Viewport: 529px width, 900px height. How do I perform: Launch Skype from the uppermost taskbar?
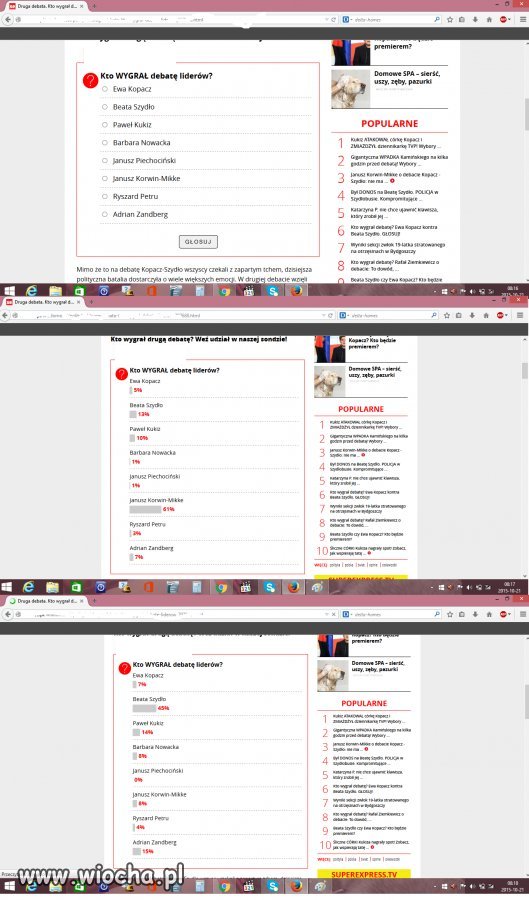[x=273, y=291]
